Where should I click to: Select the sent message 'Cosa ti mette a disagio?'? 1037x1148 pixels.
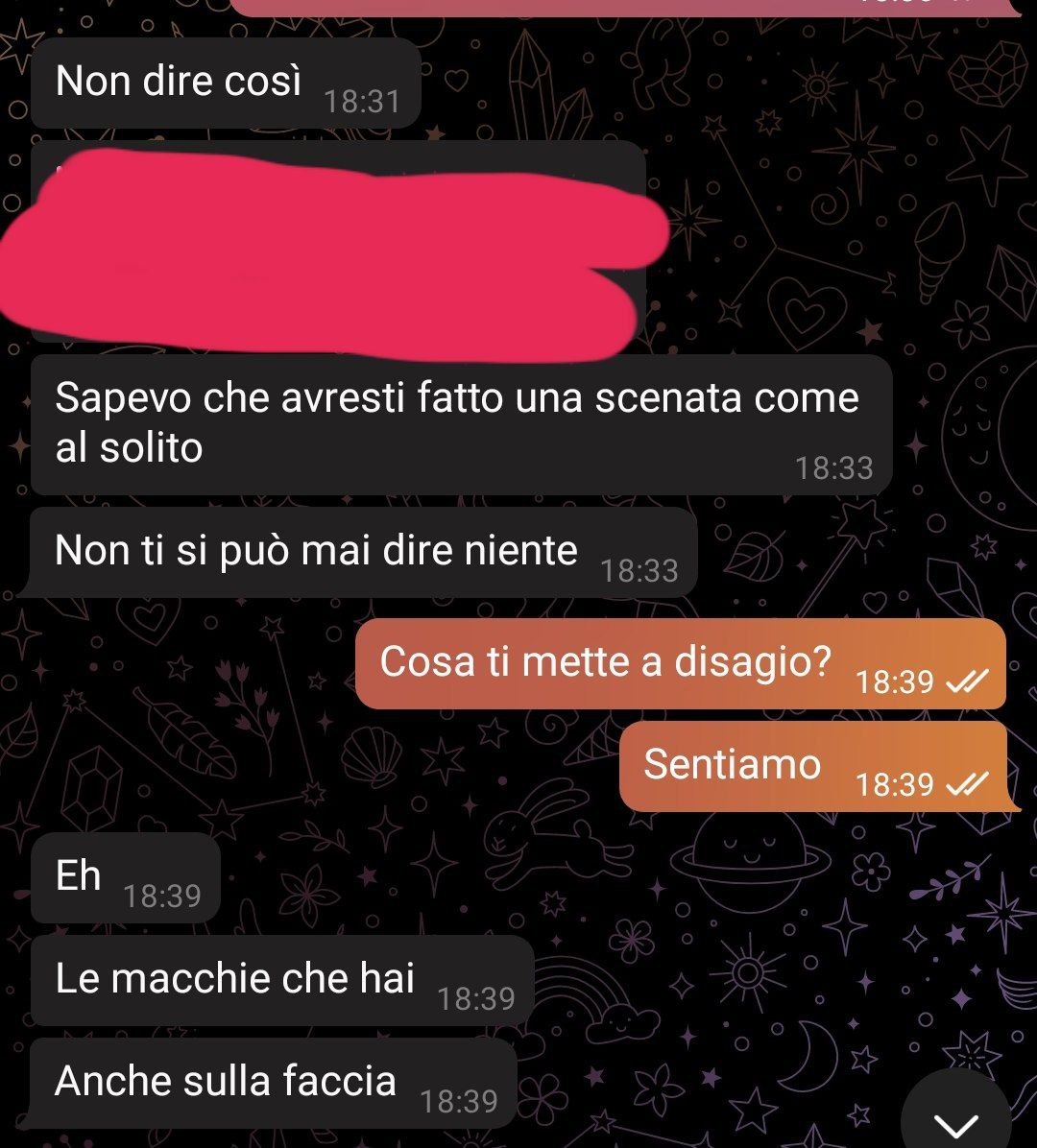(681, 663)
